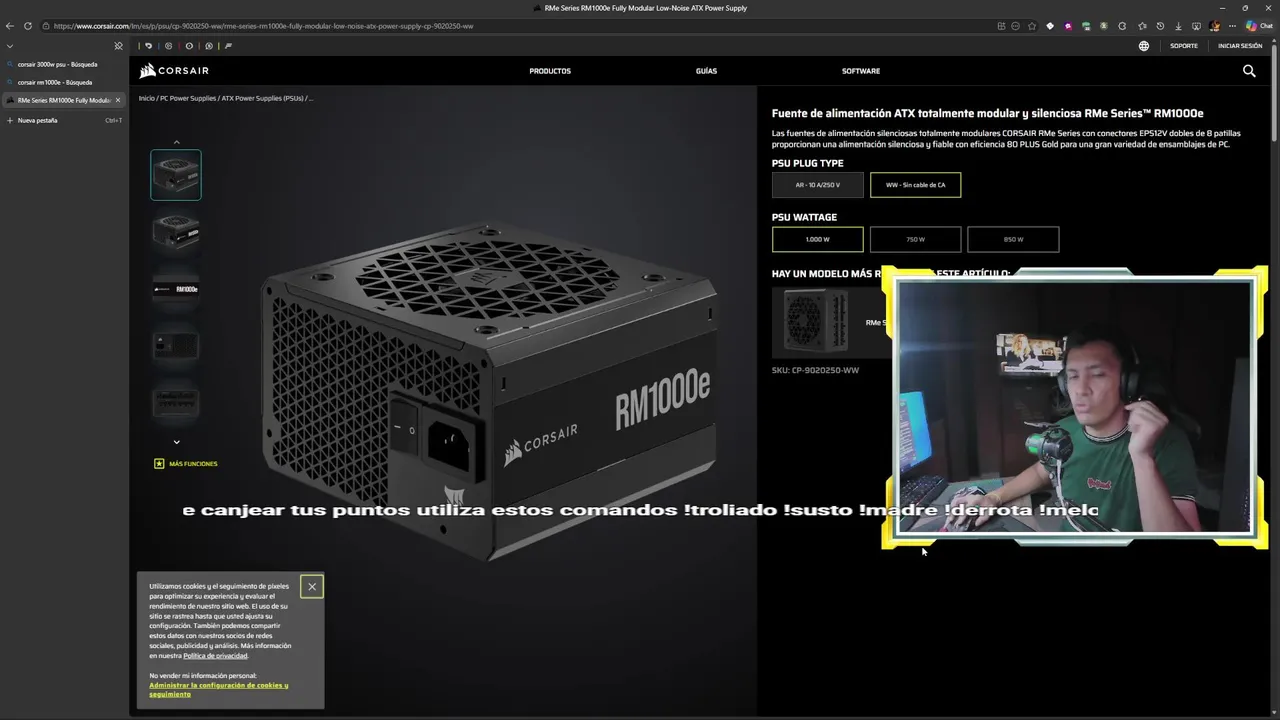This screenshot has width=1280, height=720.
Task: Switch to the 'corsair rm1000e - Búsqueda' tab
Action: click(x=64, y=82)
